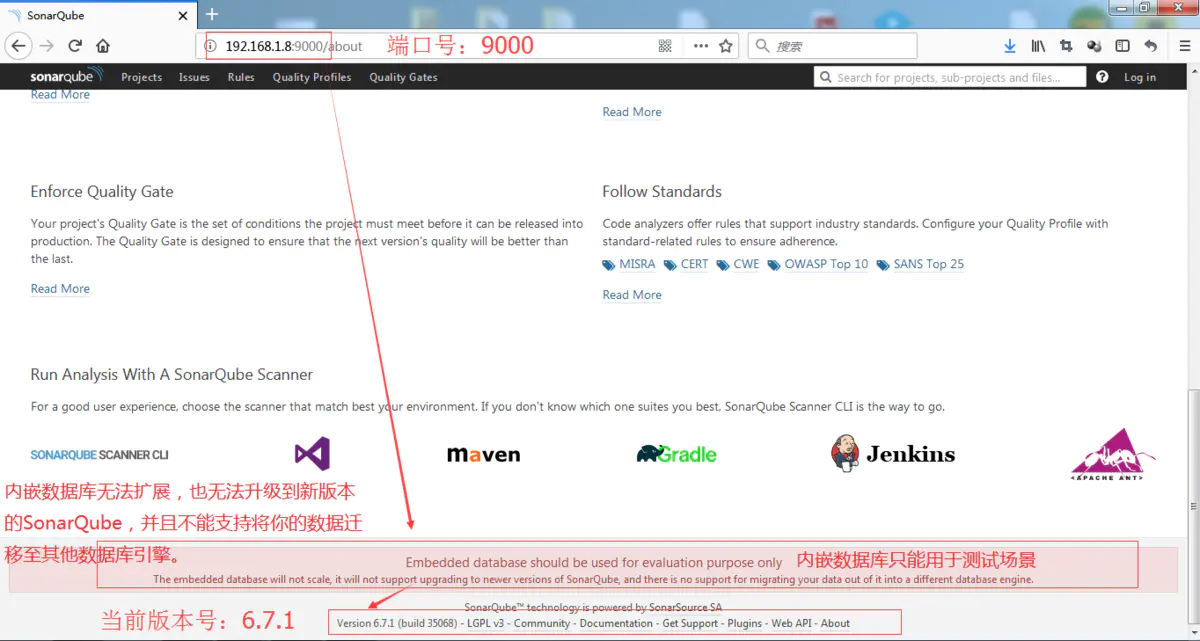Click the Follow Standards heading
Screen dimensions: 1200x641
pyautogui.click(x=662, y=191)
